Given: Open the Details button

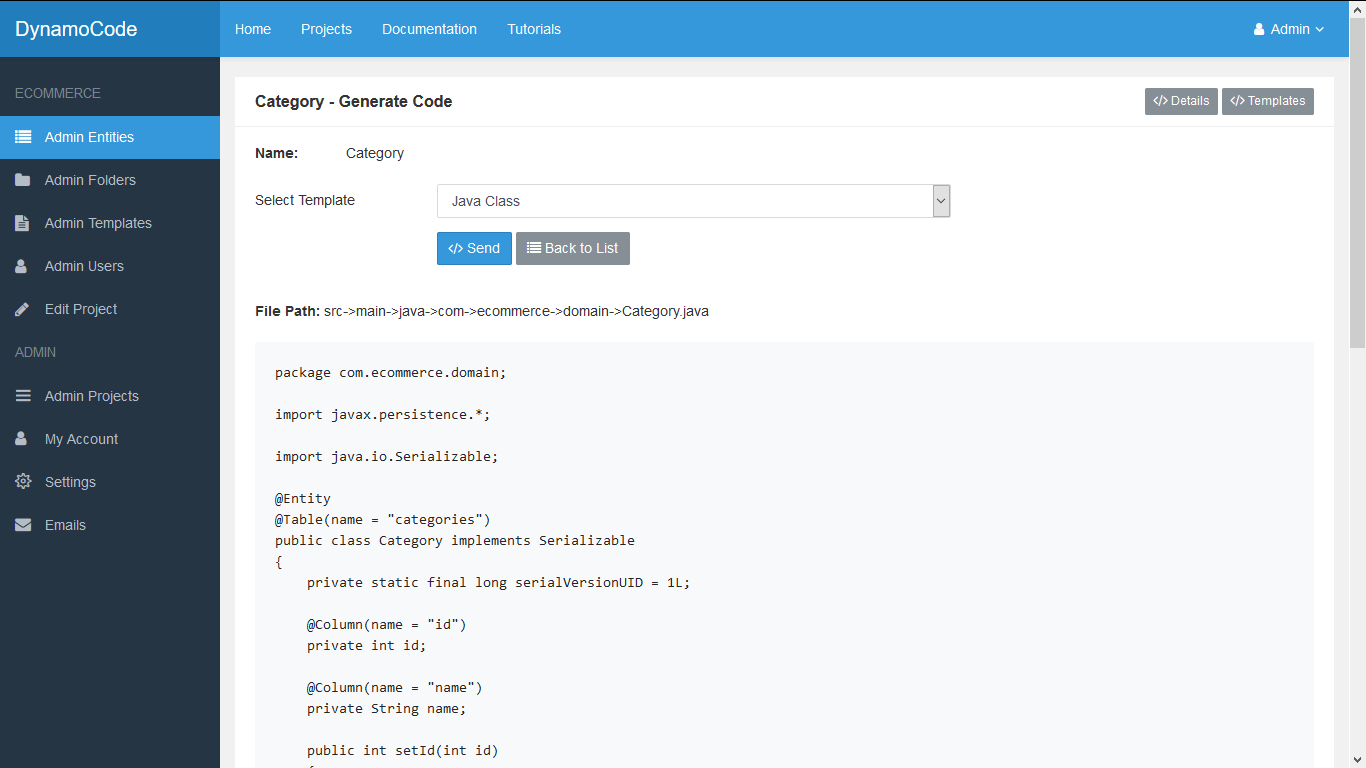Looking at the screenshot, I should tap(1181, 101).
